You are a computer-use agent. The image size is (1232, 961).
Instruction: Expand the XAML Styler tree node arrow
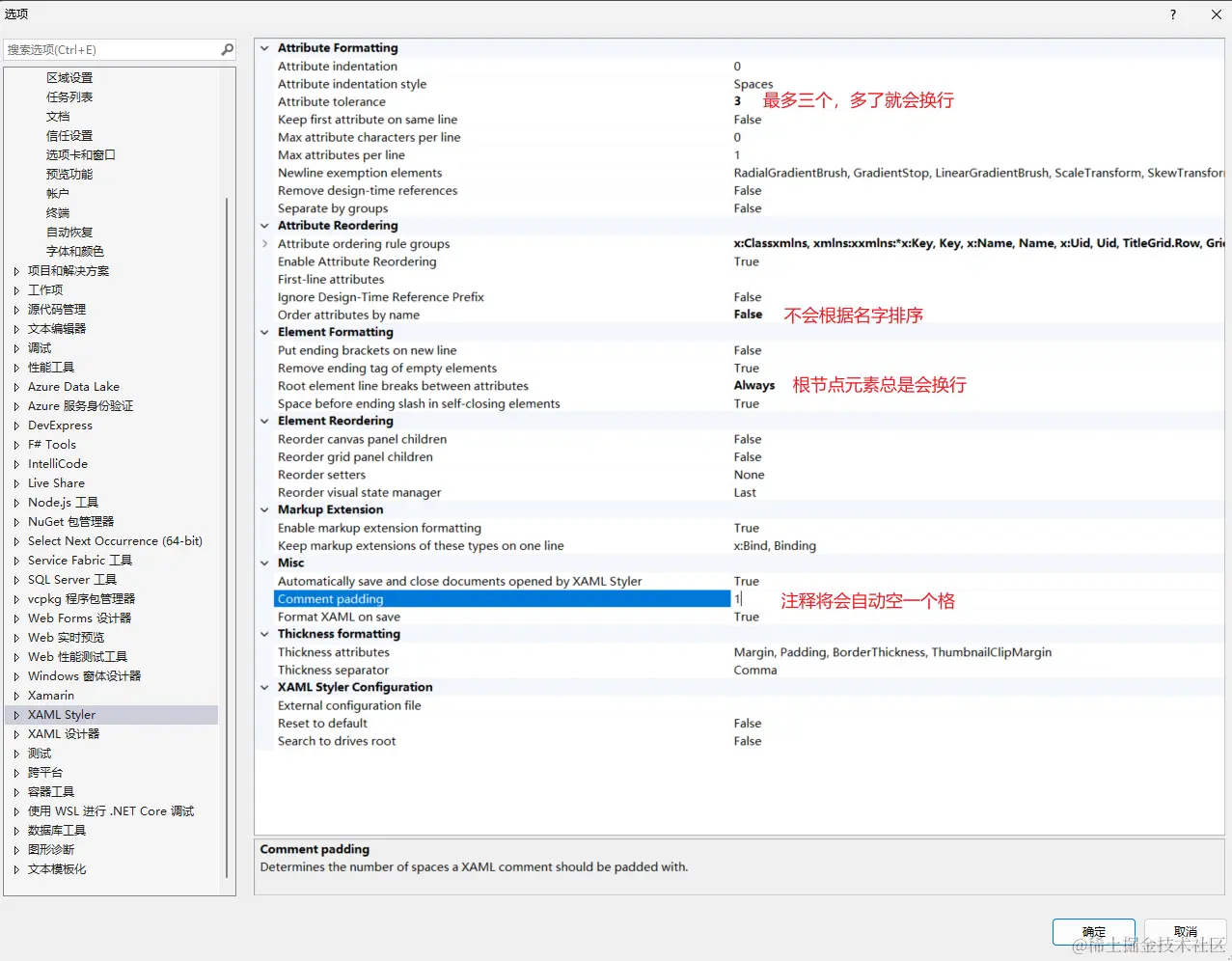pyautogui.click(x=16, y=715)
